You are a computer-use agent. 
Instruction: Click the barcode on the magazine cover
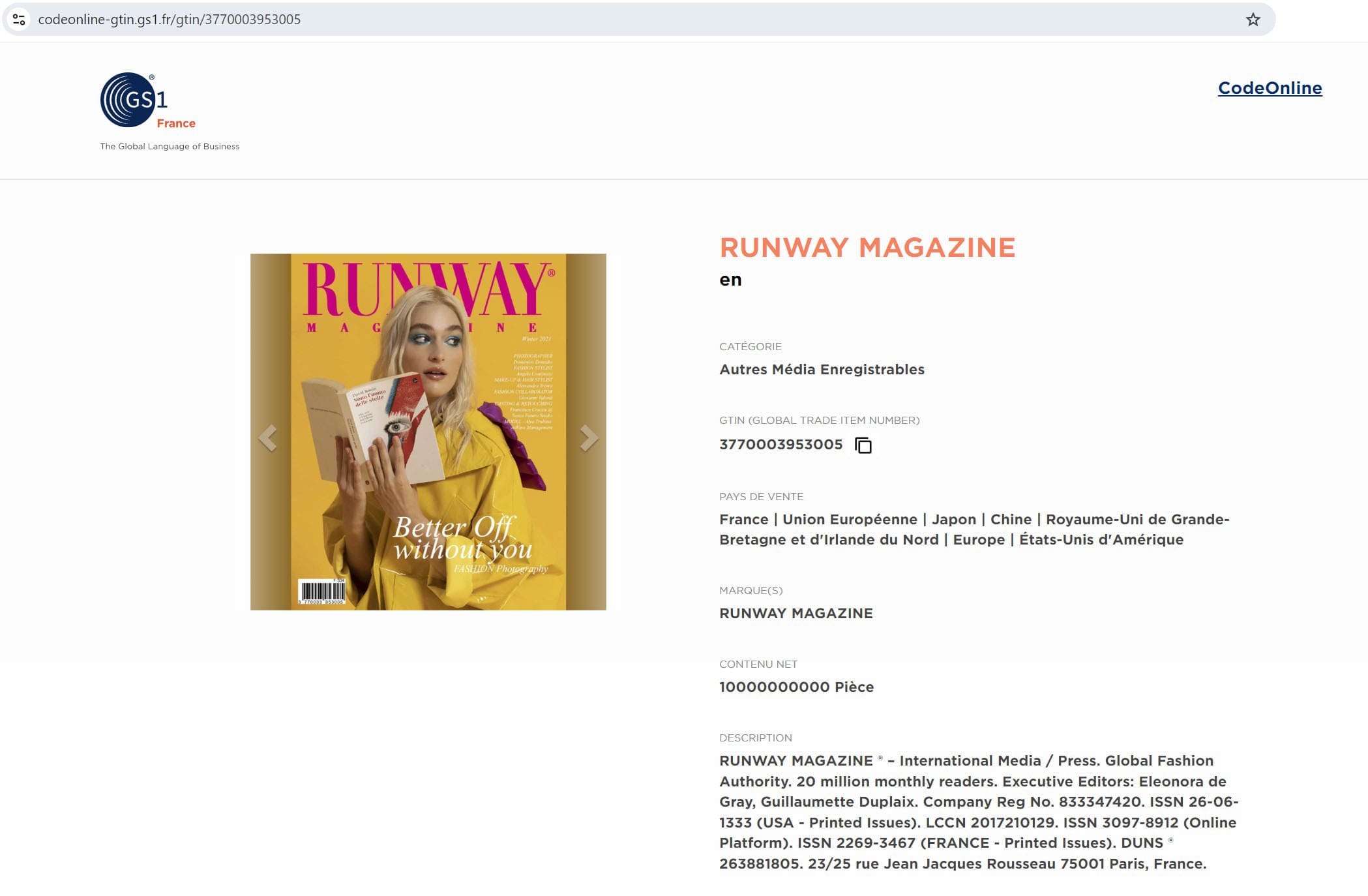pos(321,591)
